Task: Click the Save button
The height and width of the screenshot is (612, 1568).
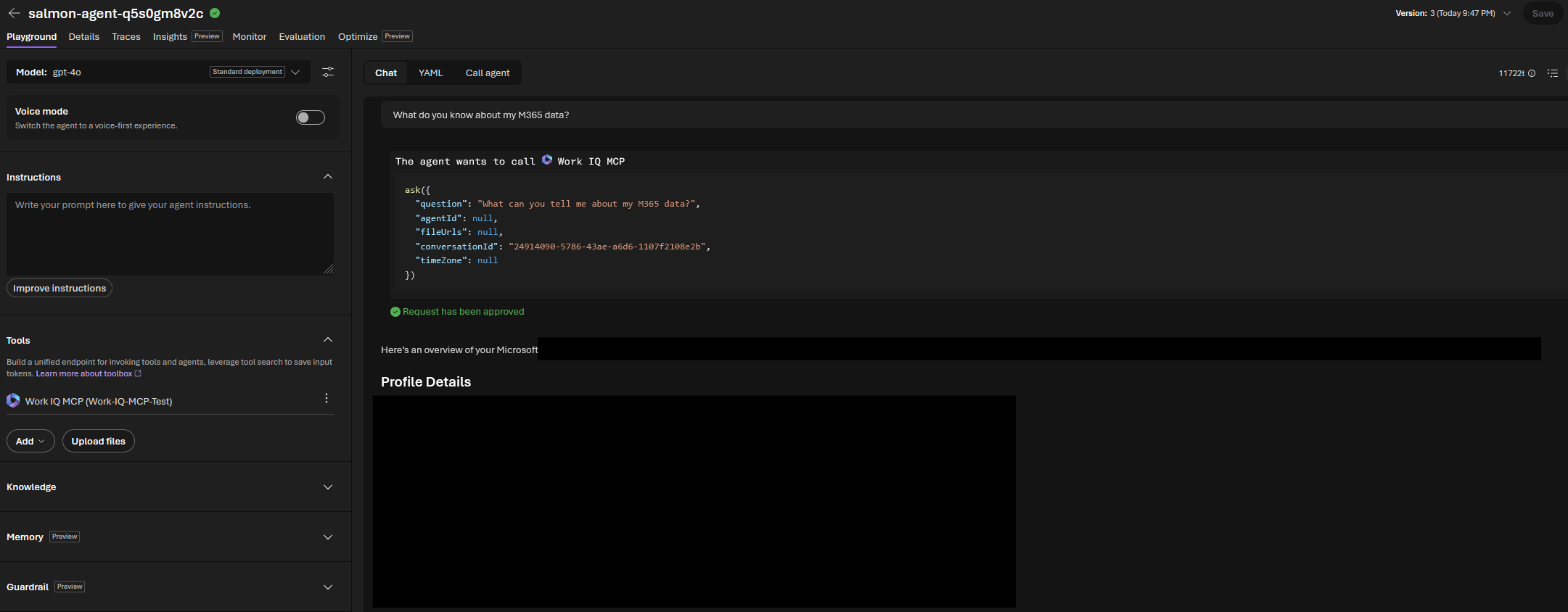Action: [x=1543, y=13]
